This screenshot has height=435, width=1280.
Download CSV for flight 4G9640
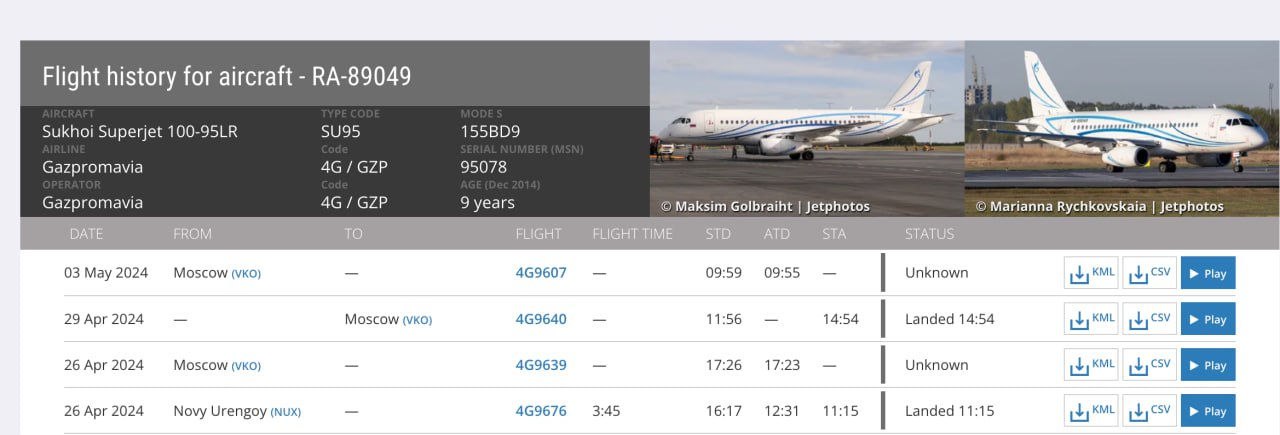(1149, 319)
